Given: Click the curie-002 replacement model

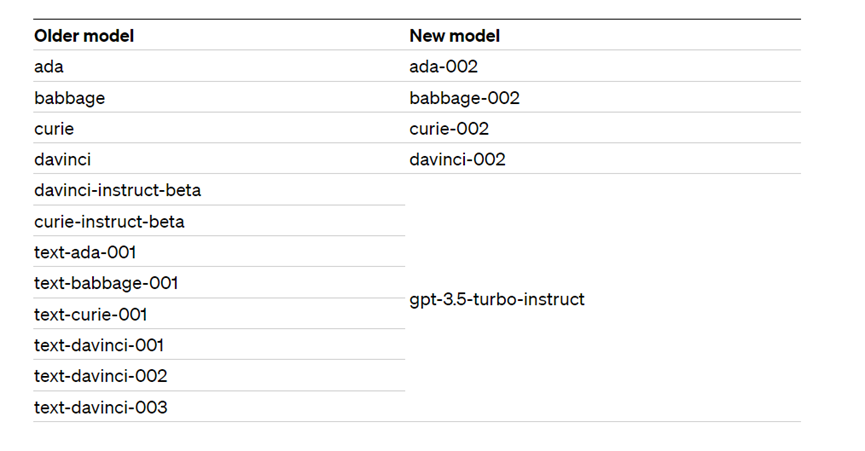Looking at the screenshot, I should click(449, 129).
